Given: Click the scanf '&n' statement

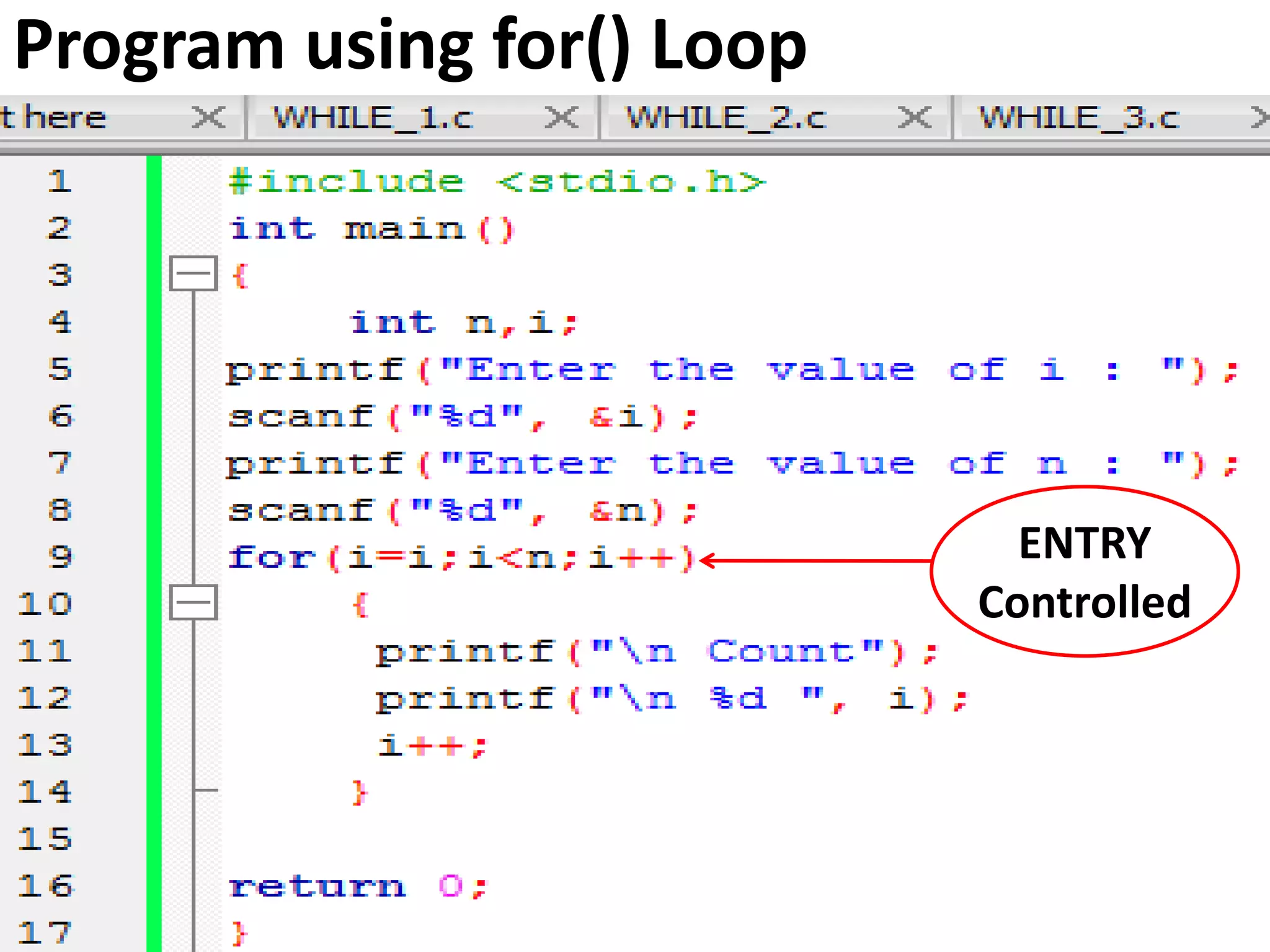Looking at the screenshot, I should coord(463,511).
